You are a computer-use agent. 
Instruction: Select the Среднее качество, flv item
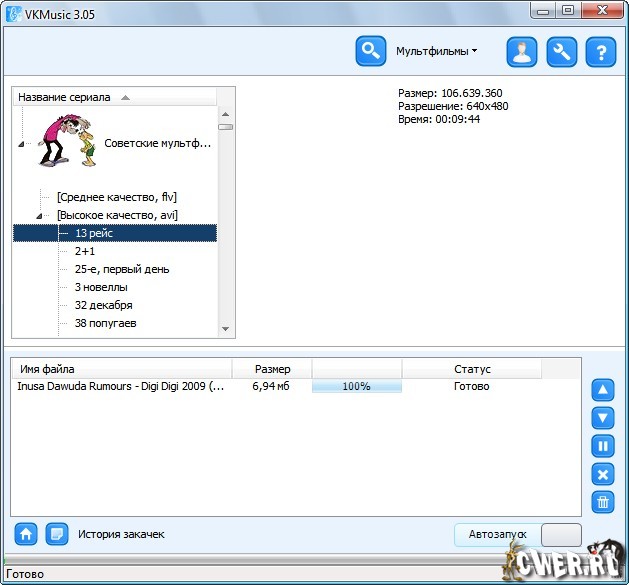[x=116, y=197]
